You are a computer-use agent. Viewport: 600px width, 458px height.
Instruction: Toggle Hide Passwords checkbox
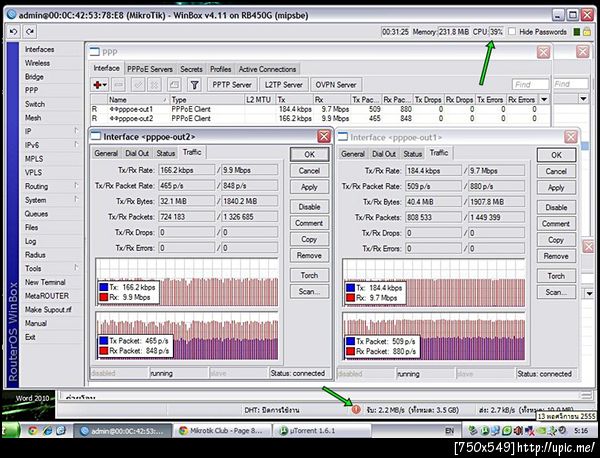pyautogui.click(x=512, y=31)
